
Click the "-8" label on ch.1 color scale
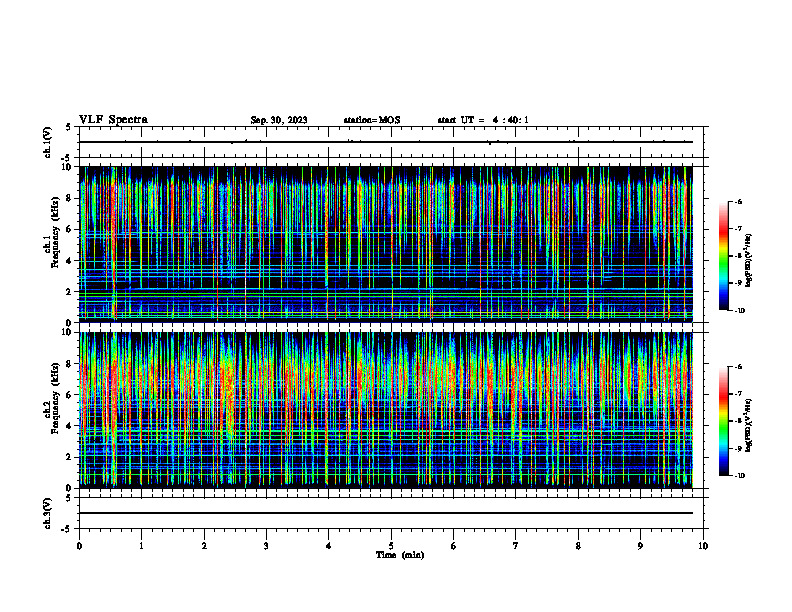(x=738, y=256)
